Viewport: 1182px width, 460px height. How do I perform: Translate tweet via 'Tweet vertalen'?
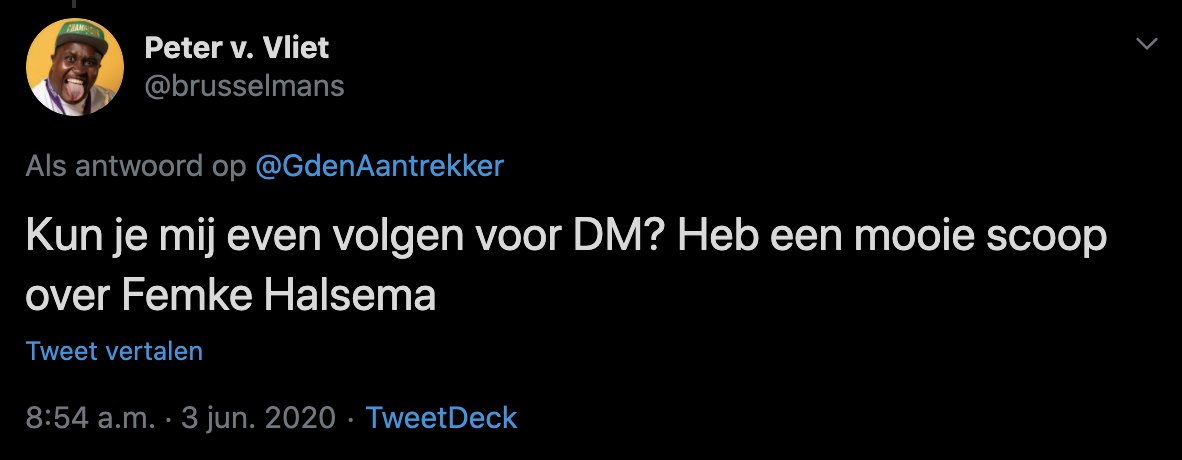point(114,351)
